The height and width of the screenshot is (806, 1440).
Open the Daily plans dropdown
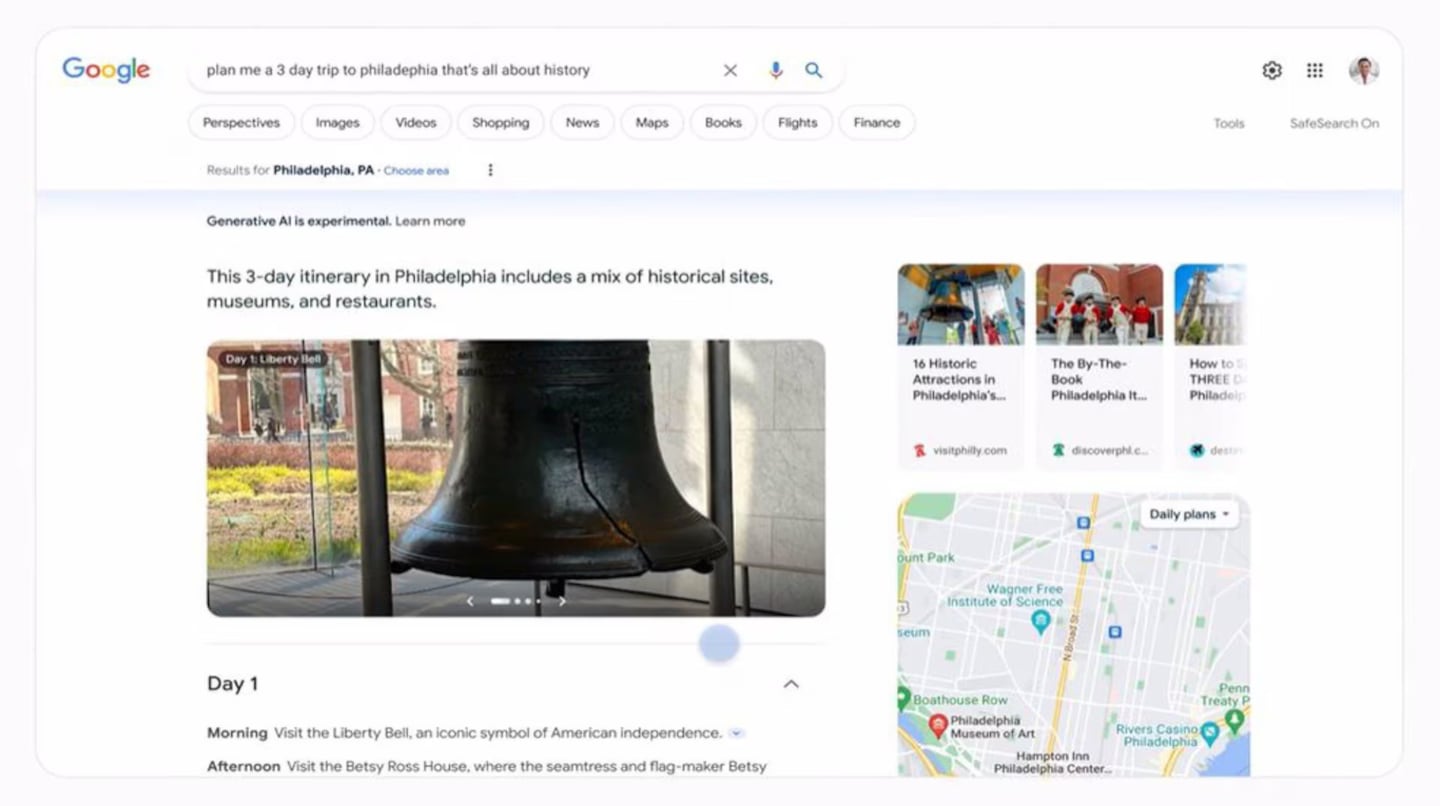pyautogui.click(x=1189, y=514)
